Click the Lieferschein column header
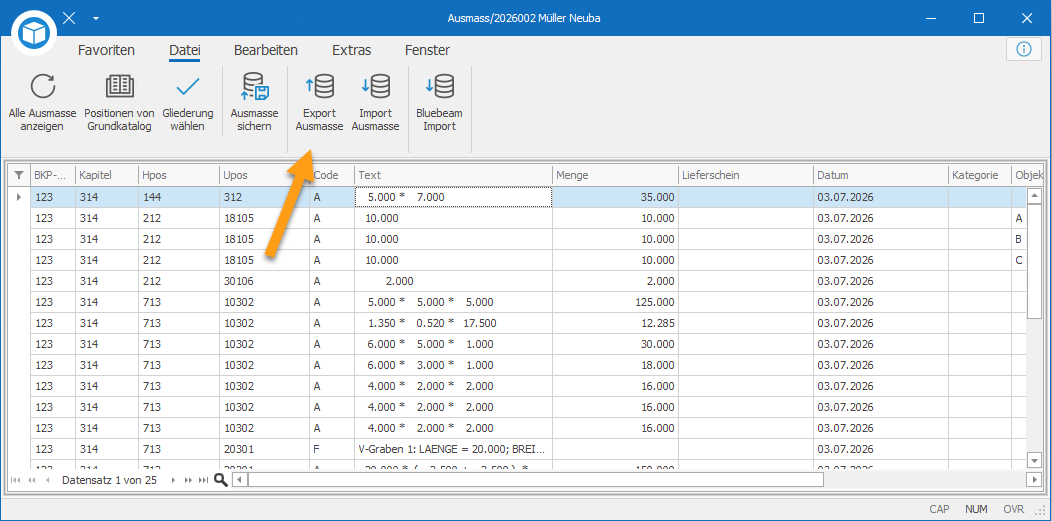The image size is (1052, 521). pyautogui.click(x=745, y=175)
